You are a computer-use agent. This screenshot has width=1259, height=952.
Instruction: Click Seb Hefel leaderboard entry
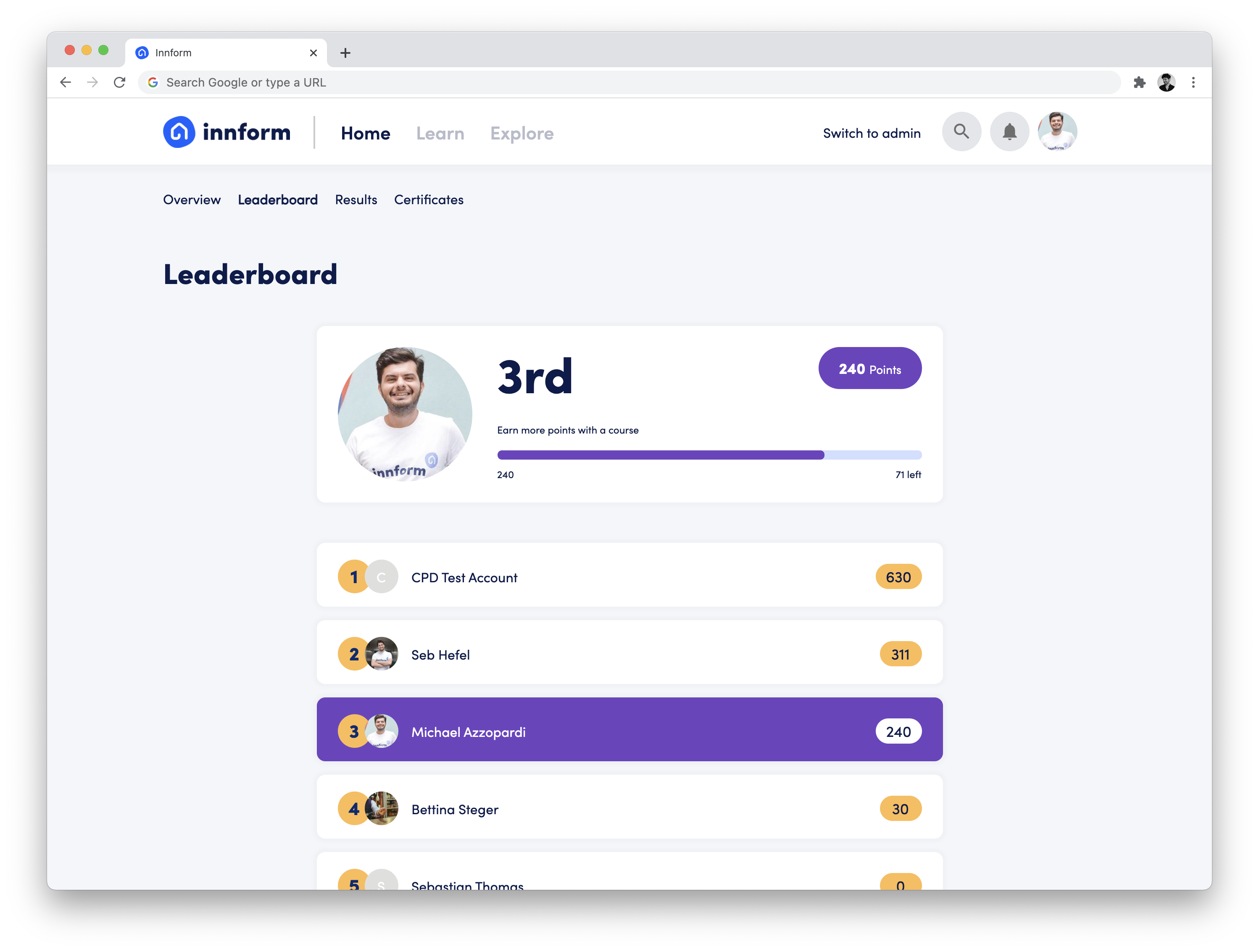pyautogui.click(x=629, y=654)
